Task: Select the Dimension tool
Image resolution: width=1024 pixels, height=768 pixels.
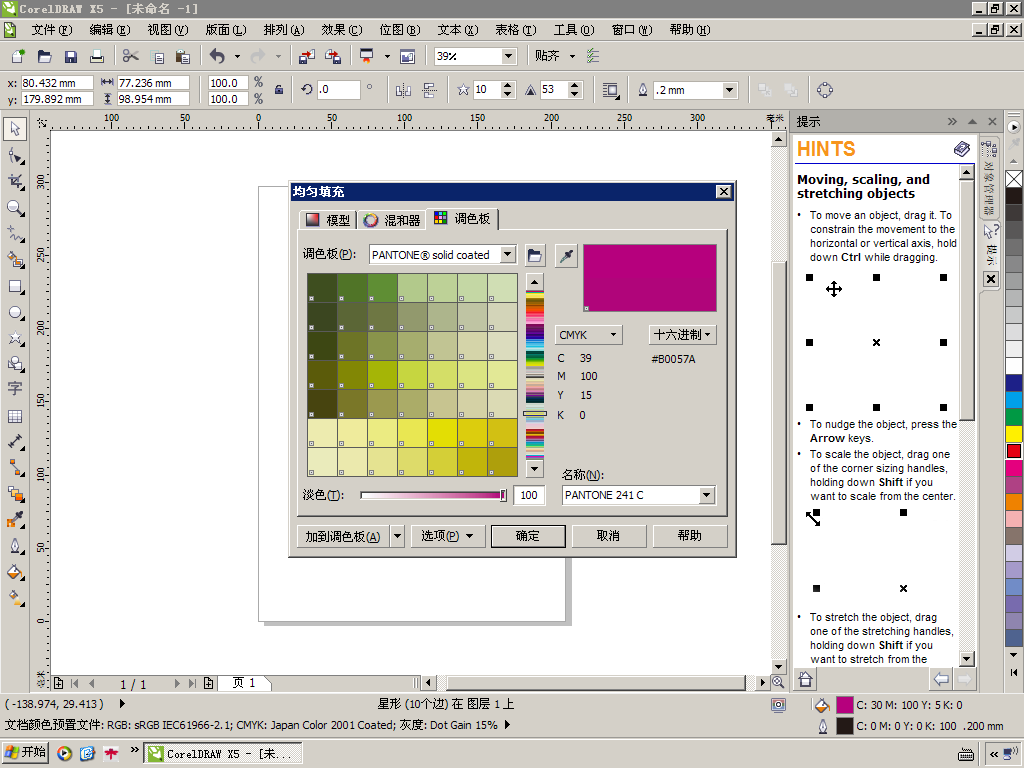Action: tap(15, 442)
